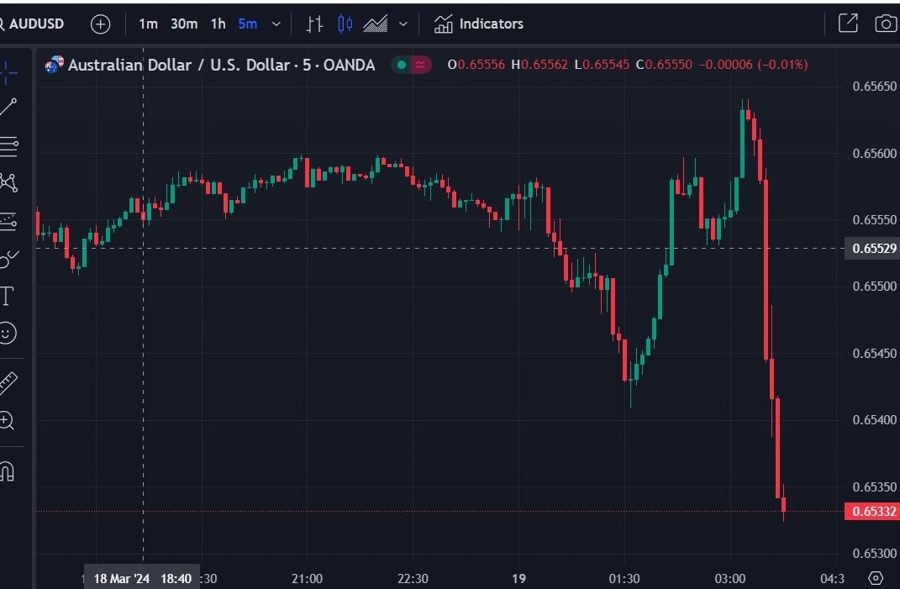Click the plus button to compare symbols

(x=100, y=23)
